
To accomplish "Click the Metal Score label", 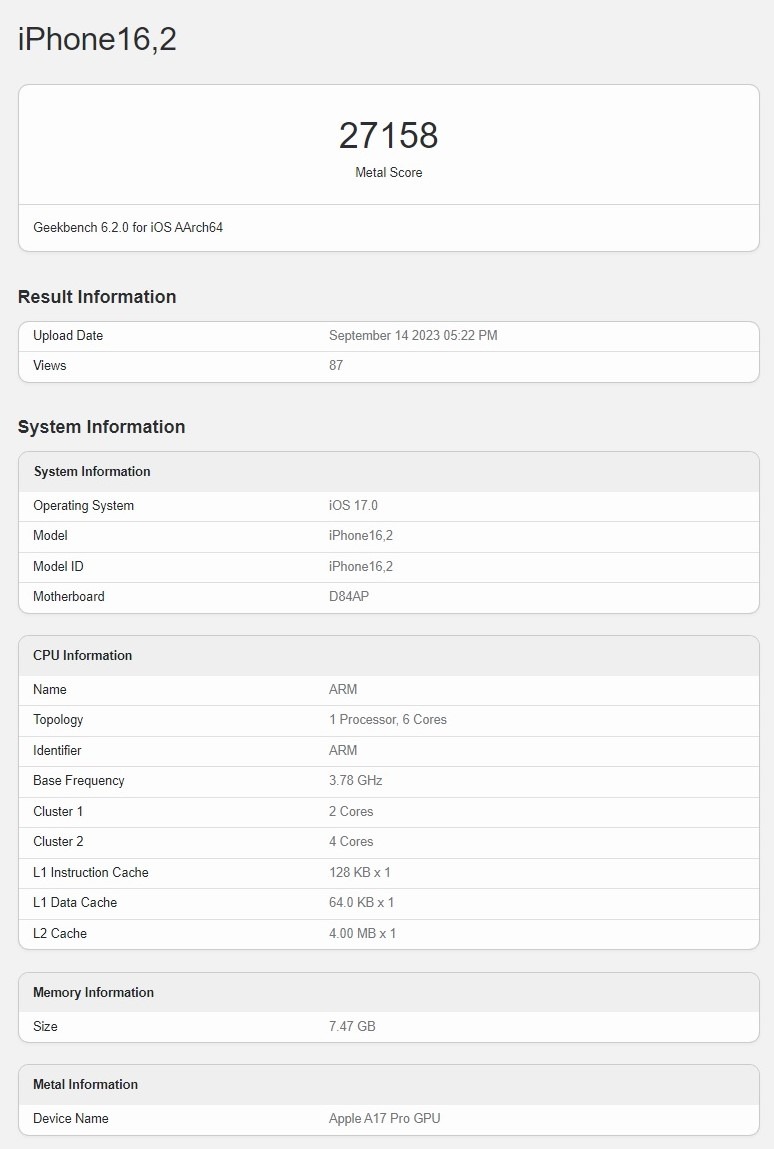I will pos(388,173).
